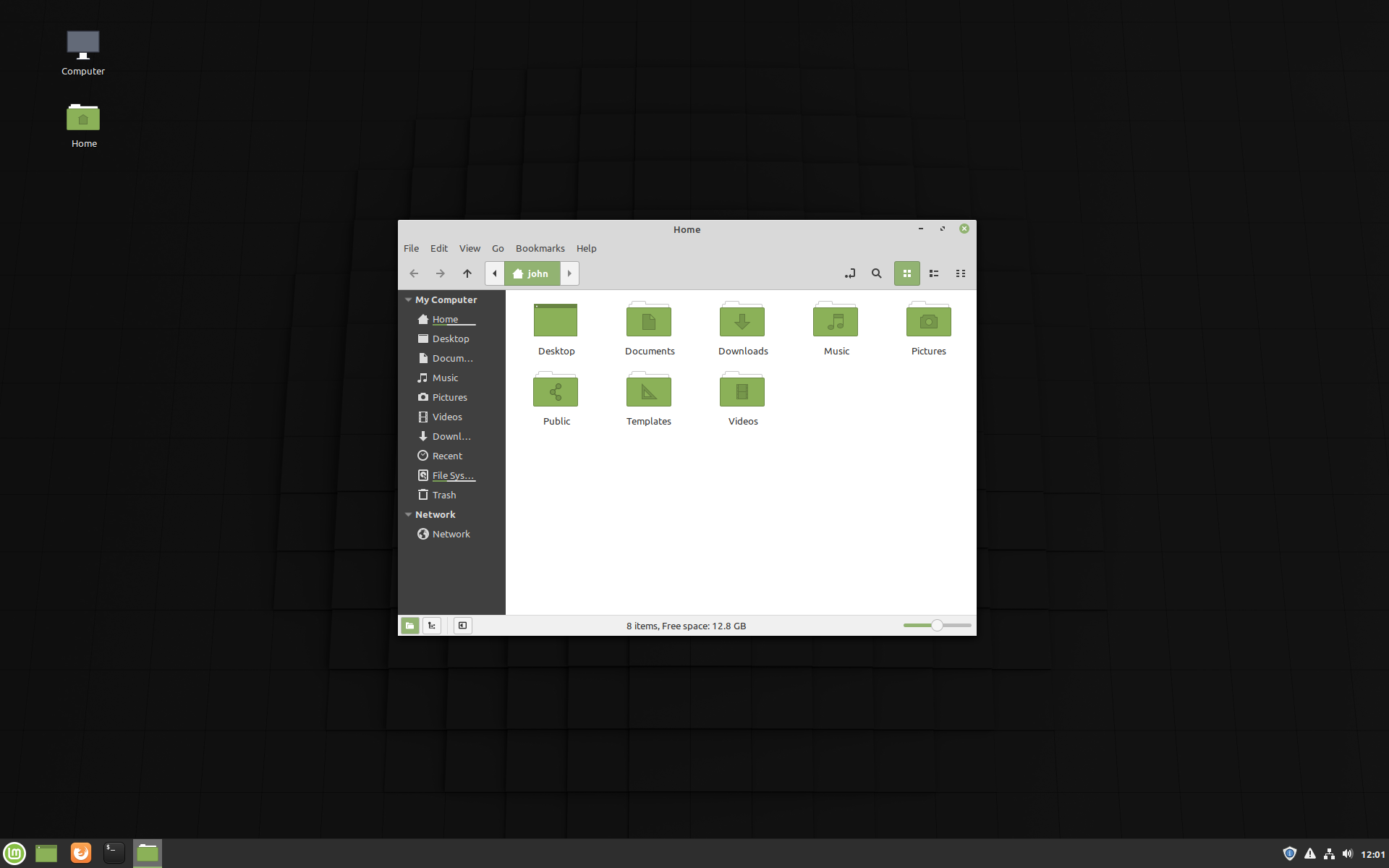
Task: Open Firefox from the taskbar
Action: click(80, 853)
